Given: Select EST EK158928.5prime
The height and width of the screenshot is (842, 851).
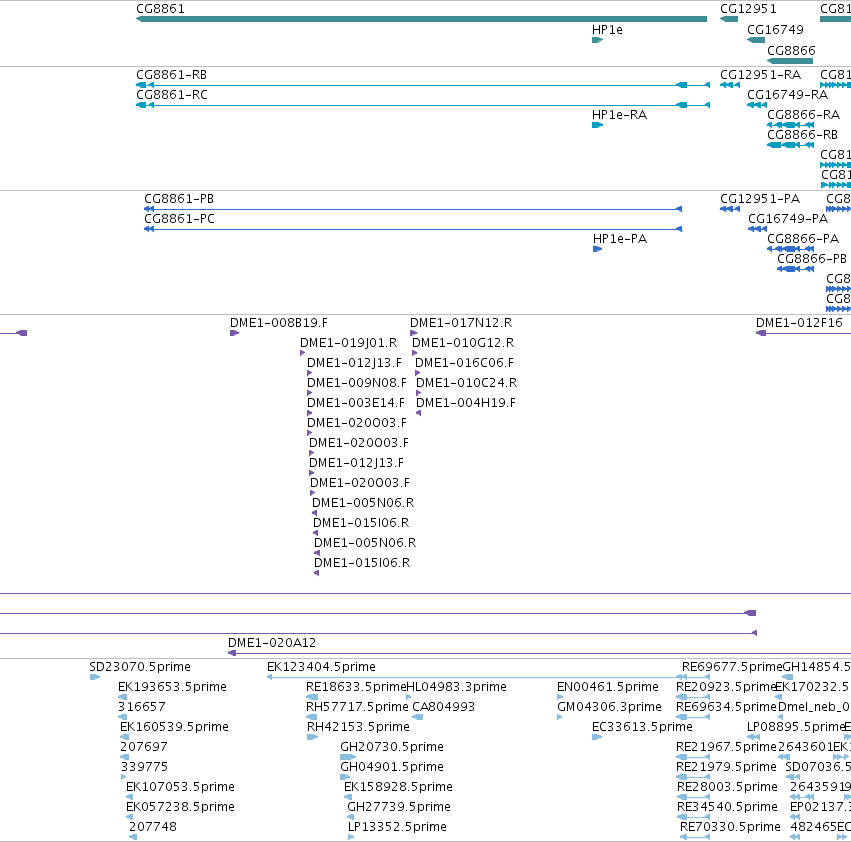Looking at the screenshot, I should coord(398,788).
